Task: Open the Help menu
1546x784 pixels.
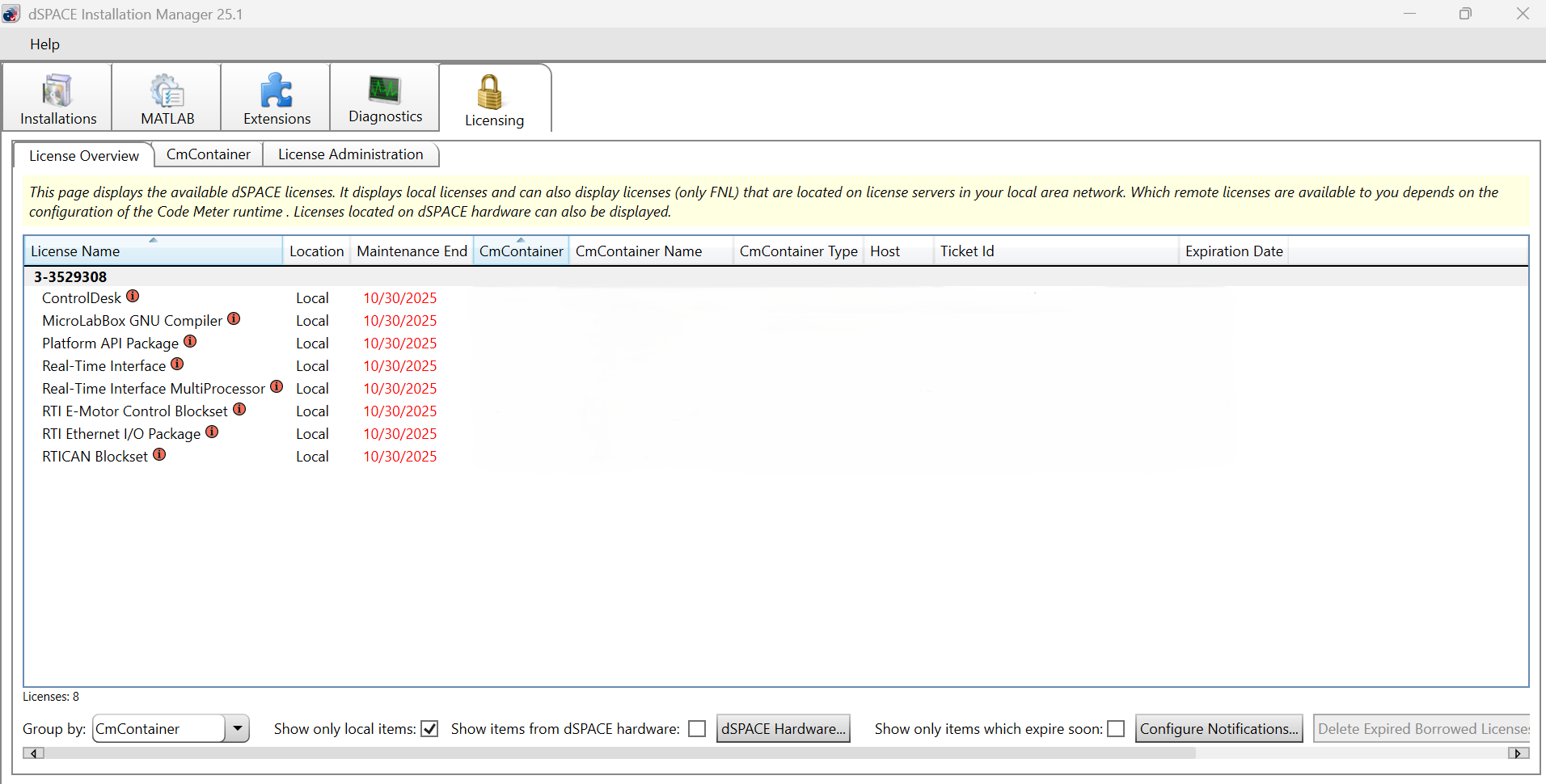Action: tap(44, 44)
